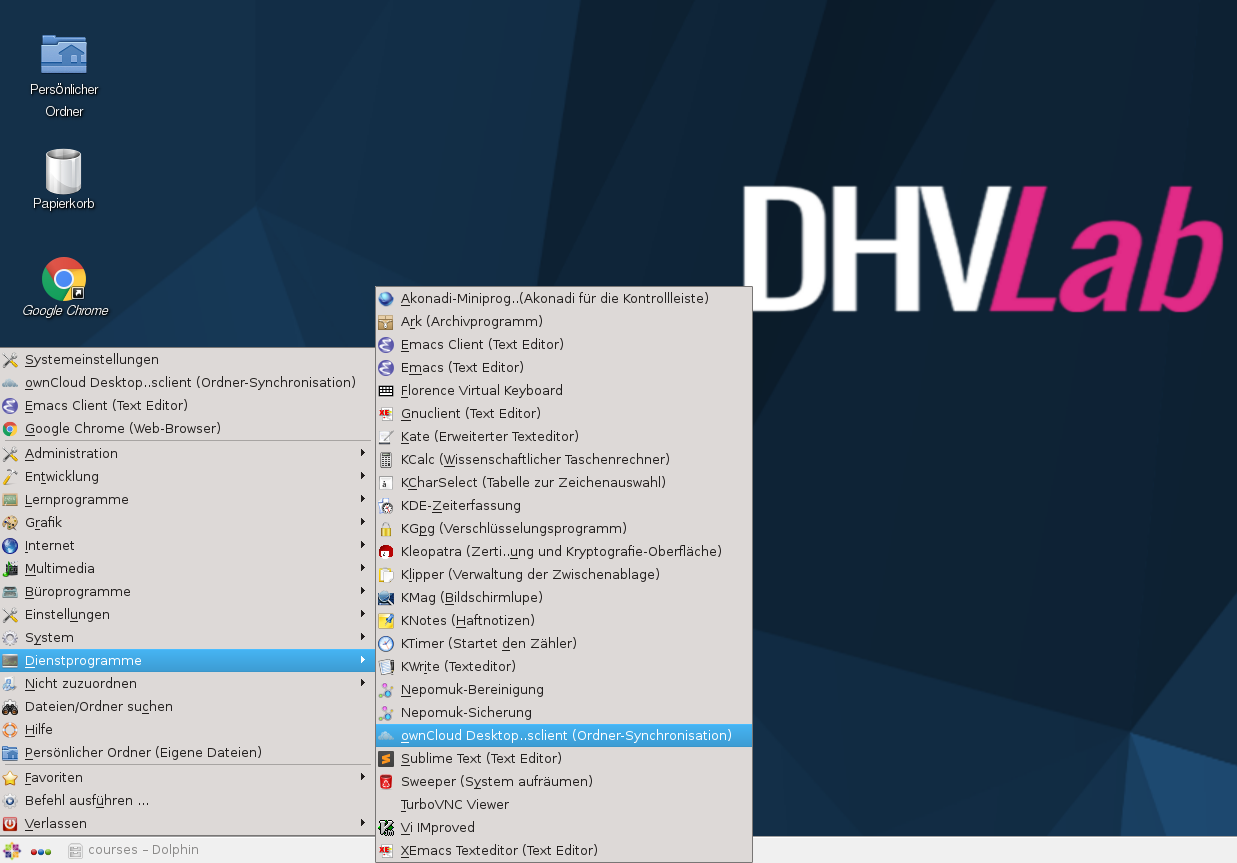Launch Emacs Client from main menu favorites
The image size is (1237, 863).
(186, 405)
